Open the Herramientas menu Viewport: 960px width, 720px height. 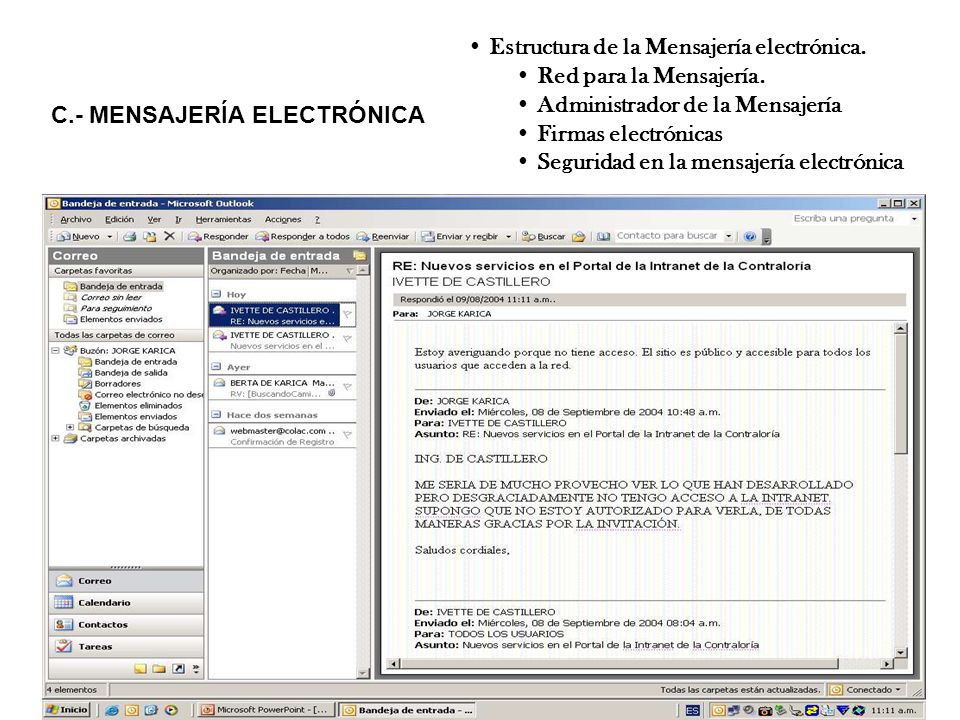(223, 219)
